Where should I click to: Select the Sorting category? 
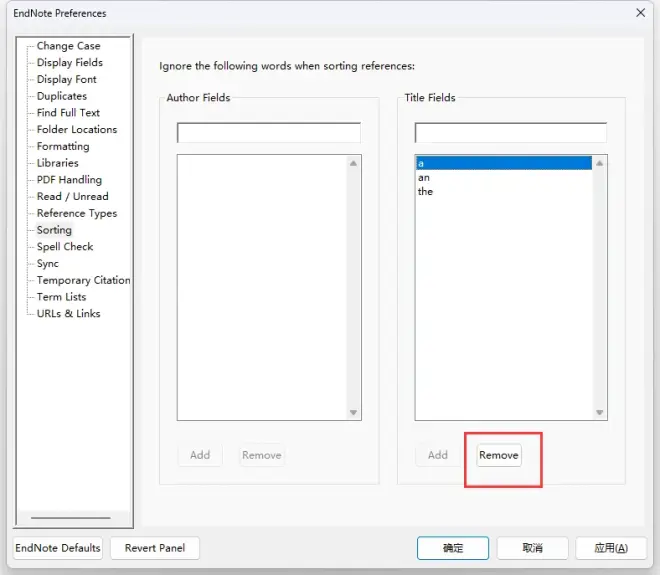tap(54, 230)
